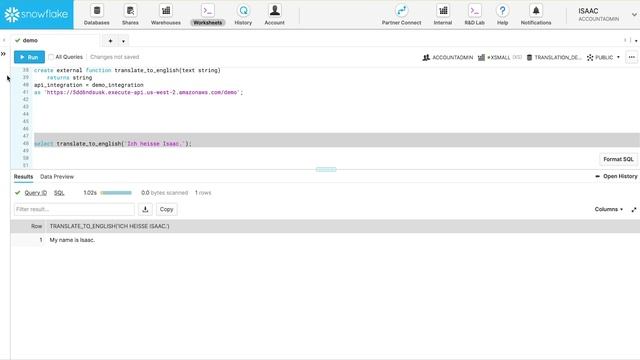Open Notifications bell
640x360 pixels.
tap(536, 15)
